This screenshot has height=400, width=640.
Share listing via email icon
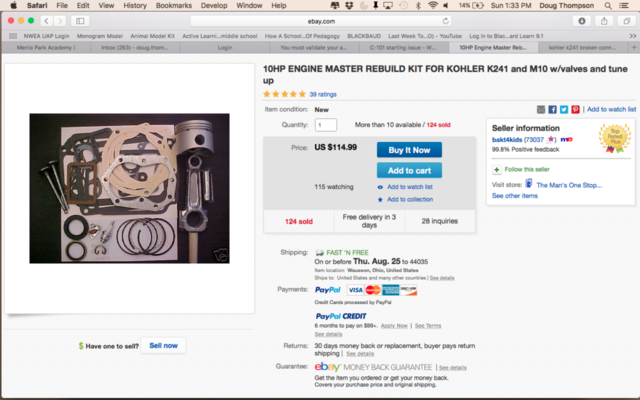(x=541, y=109)
